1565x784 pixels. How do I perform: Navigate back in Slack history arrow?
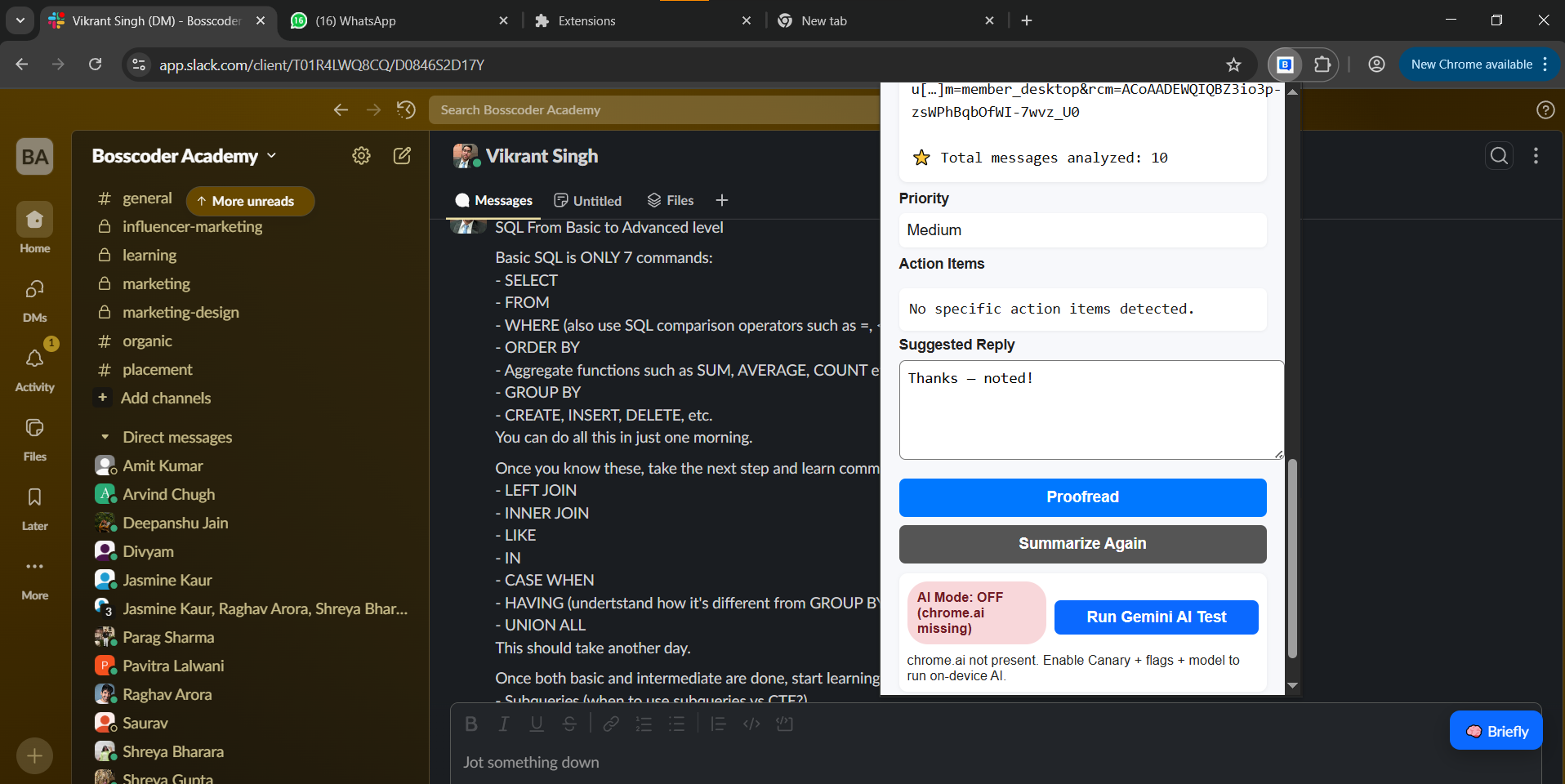(x=341, y=109)
